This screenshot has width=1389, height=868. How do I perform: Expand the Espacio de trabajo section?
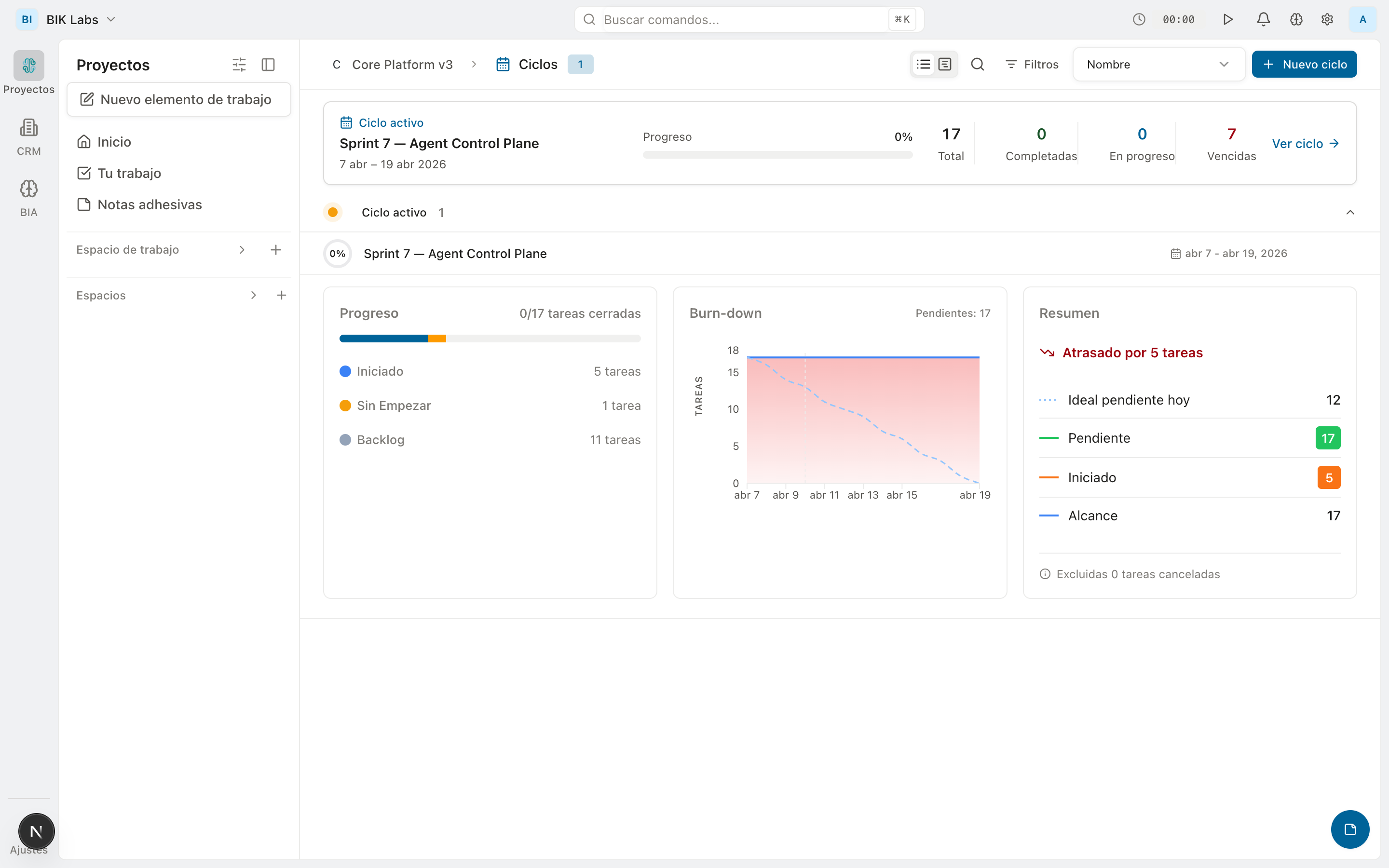(242, 250)
